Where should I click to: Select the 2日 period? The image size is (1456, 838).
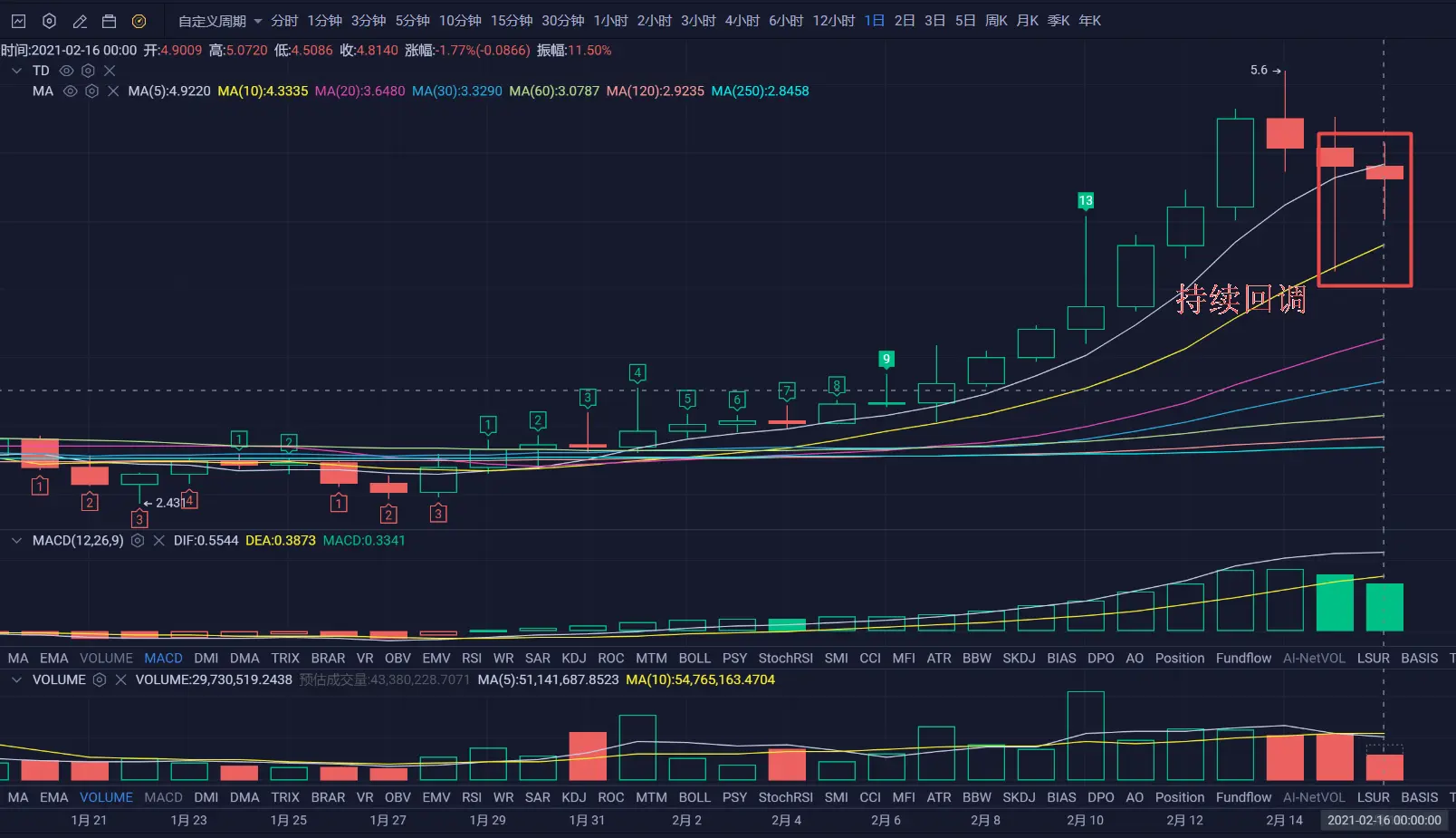905,21
